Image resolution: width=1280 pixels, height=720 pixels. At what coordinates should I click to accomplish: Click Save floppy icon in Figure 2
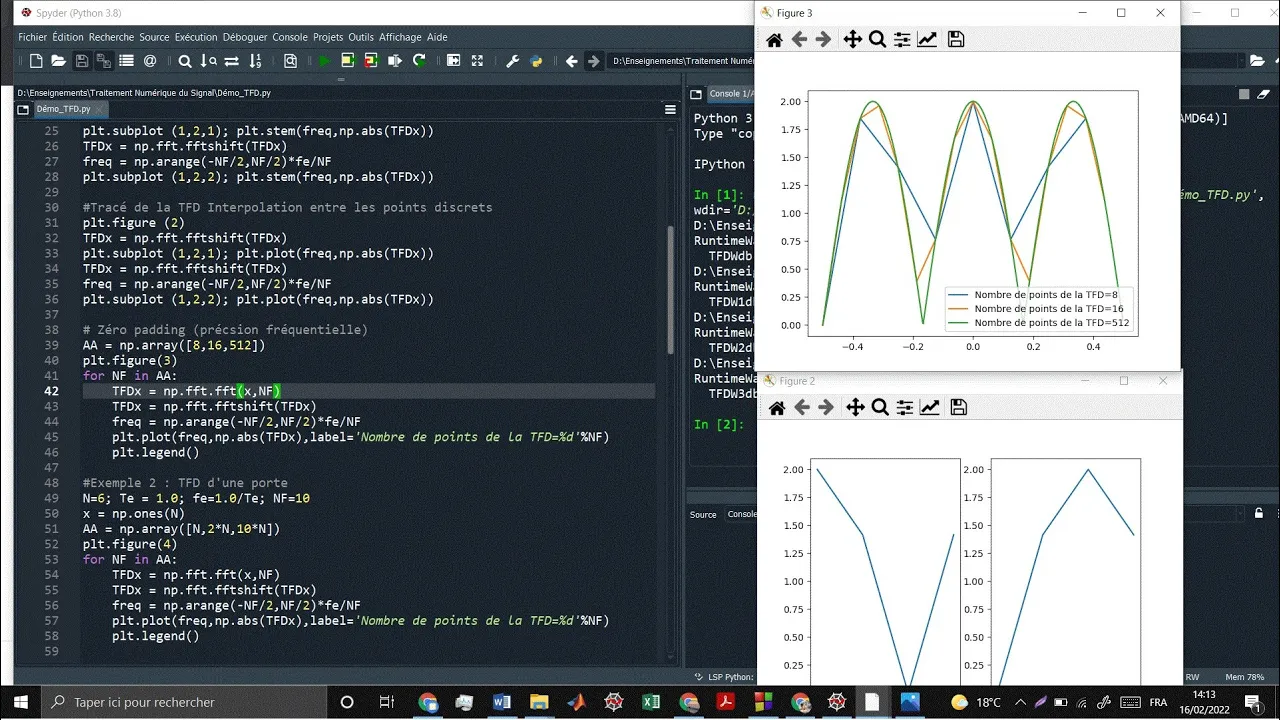point(958,407)
